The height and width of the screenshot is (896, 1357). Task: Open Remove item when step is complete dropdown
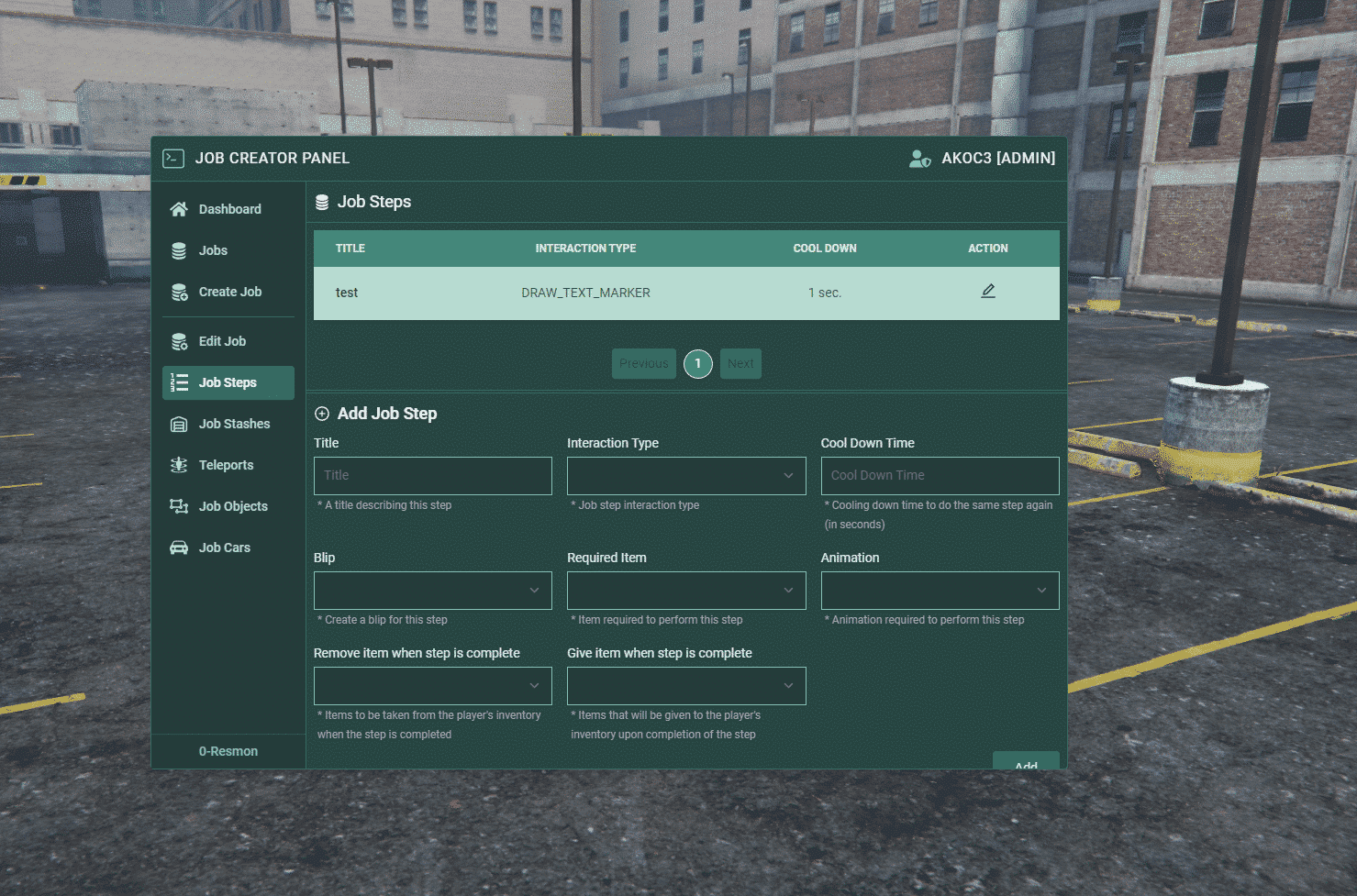433,686
